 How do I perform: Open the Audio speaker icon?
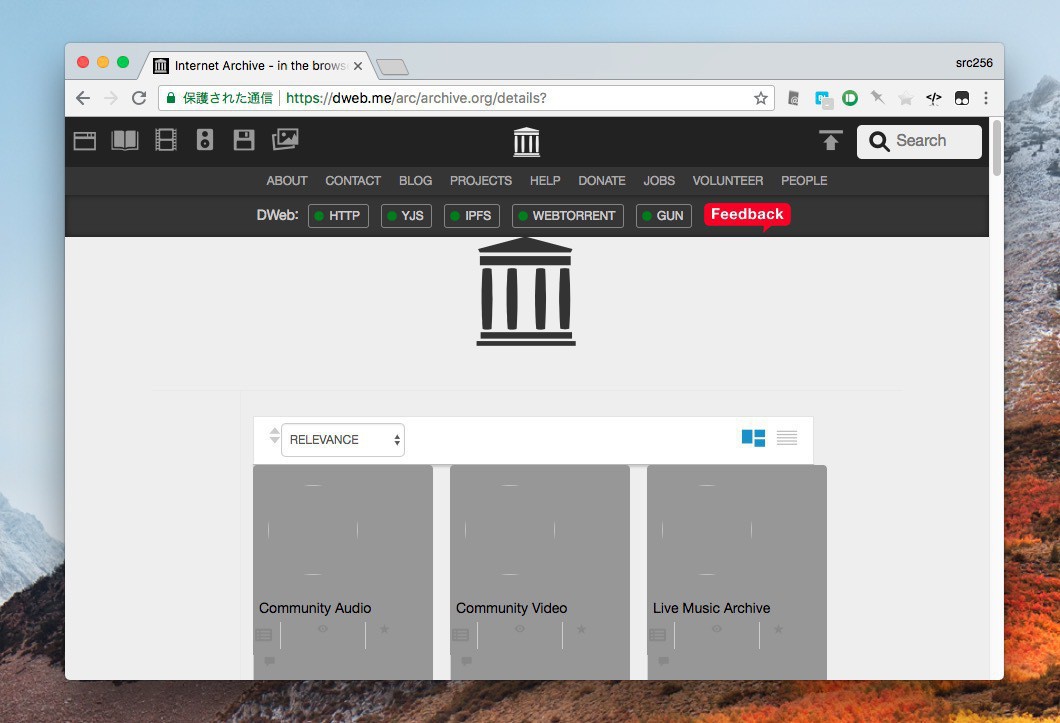coord(205,141)
